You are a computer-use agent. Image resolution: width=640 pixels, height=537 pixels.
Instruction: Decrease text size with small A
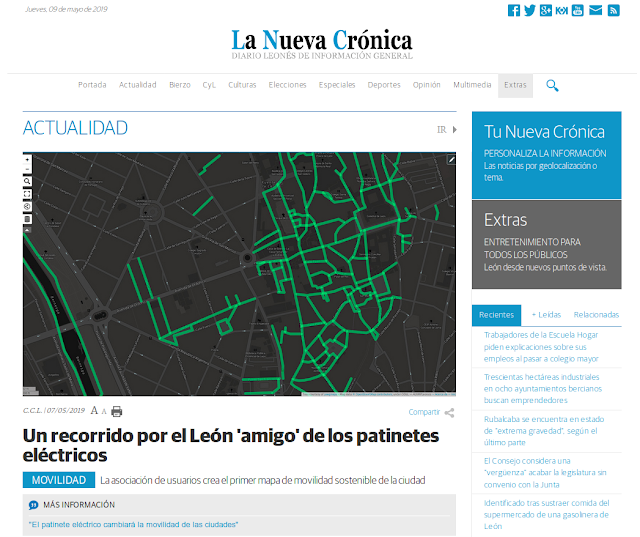104,412
